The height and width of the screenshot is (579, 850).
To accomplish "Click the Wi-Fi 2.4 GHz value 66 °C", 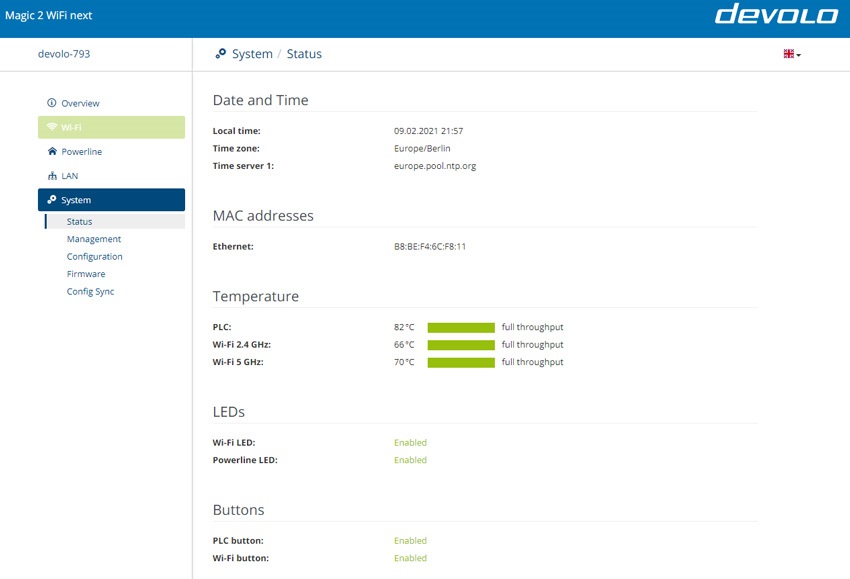I will 404,344.
